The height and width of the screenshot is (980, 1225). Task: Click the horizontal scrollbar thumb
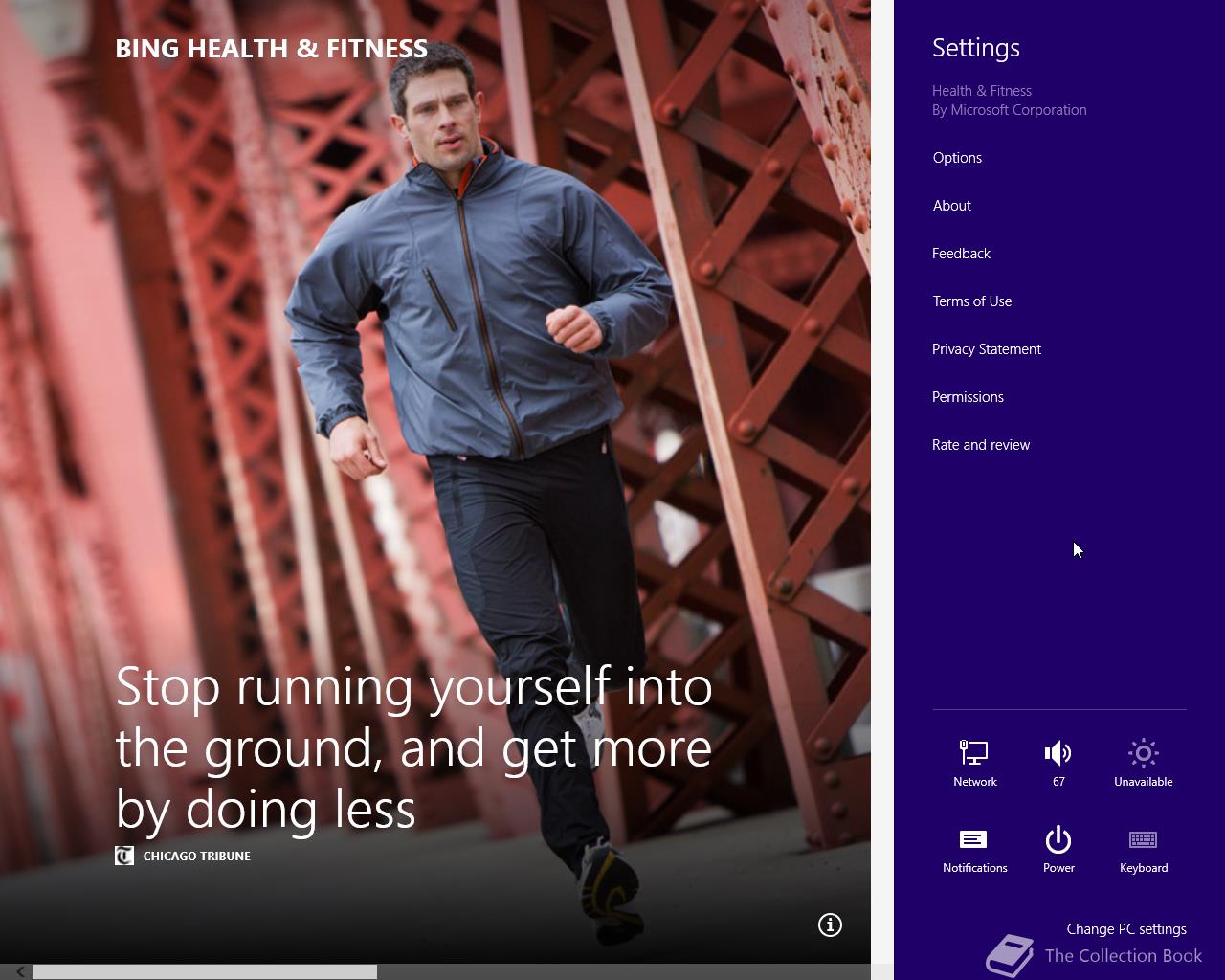pyautogui.click(x=205, y=971)
